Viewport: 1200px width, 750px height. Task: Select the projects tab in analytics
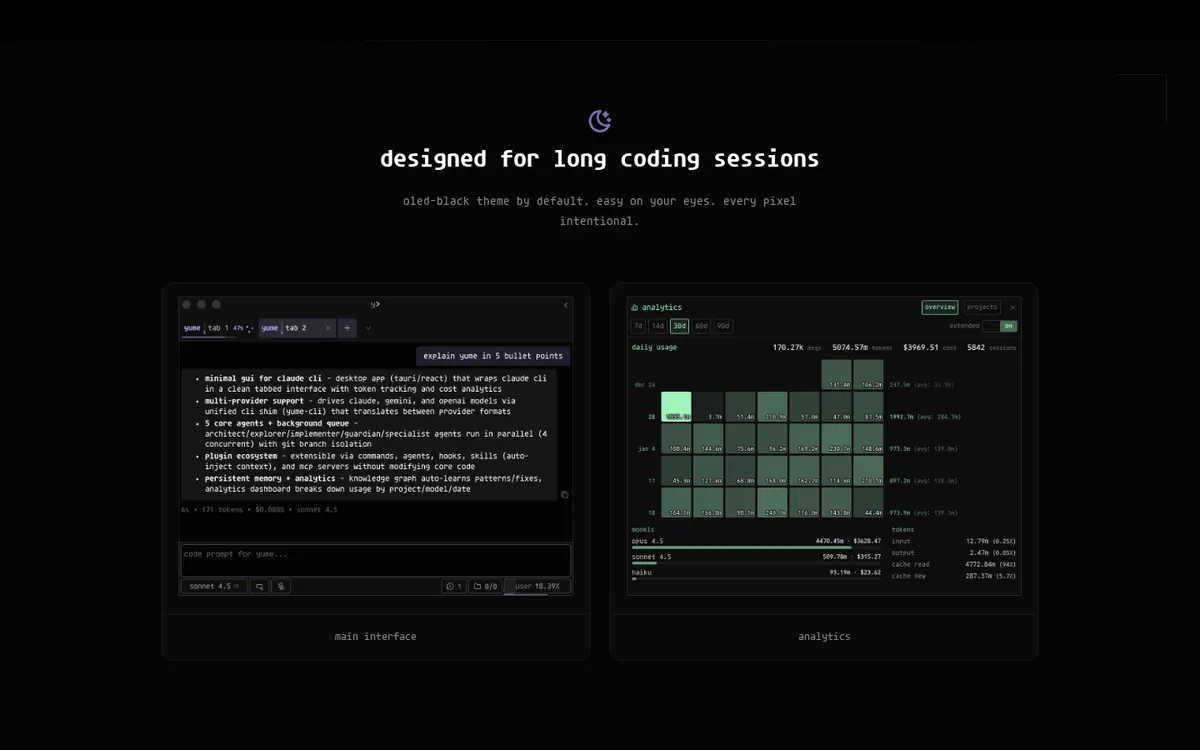click(982, 307)
